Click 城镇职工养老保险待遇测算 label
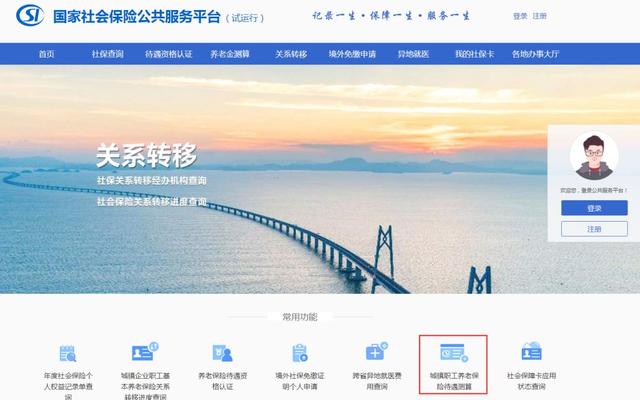This screenshot has height=400, width=640. (454, 381)
